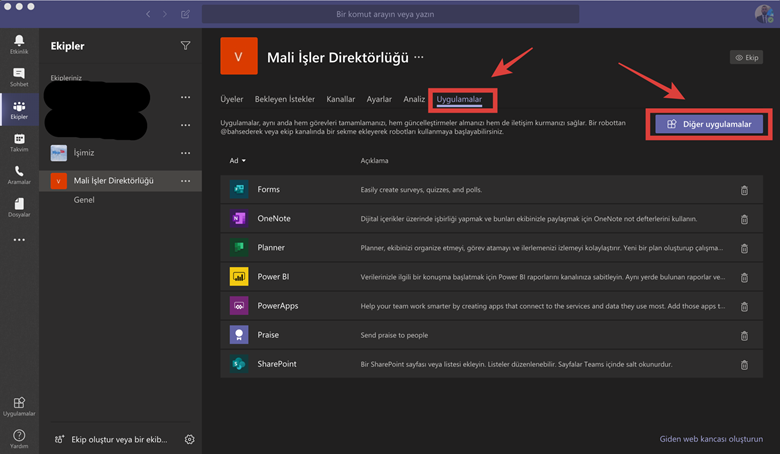Delete the OneNote app with trash icon

(x=744, y=219)
